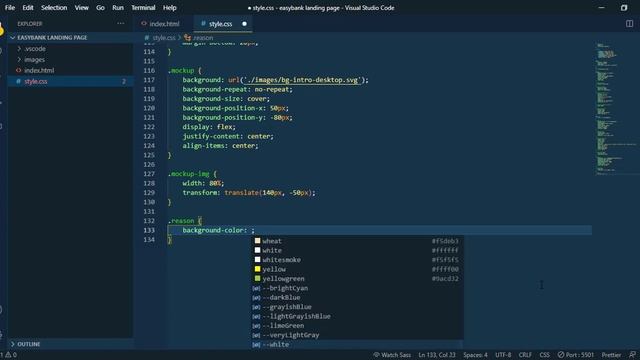Image resolution: width=640 pixels, height=360 pixels.
Task: Open the Run menu
Action: pyautogui.click(x=118, y=8)
